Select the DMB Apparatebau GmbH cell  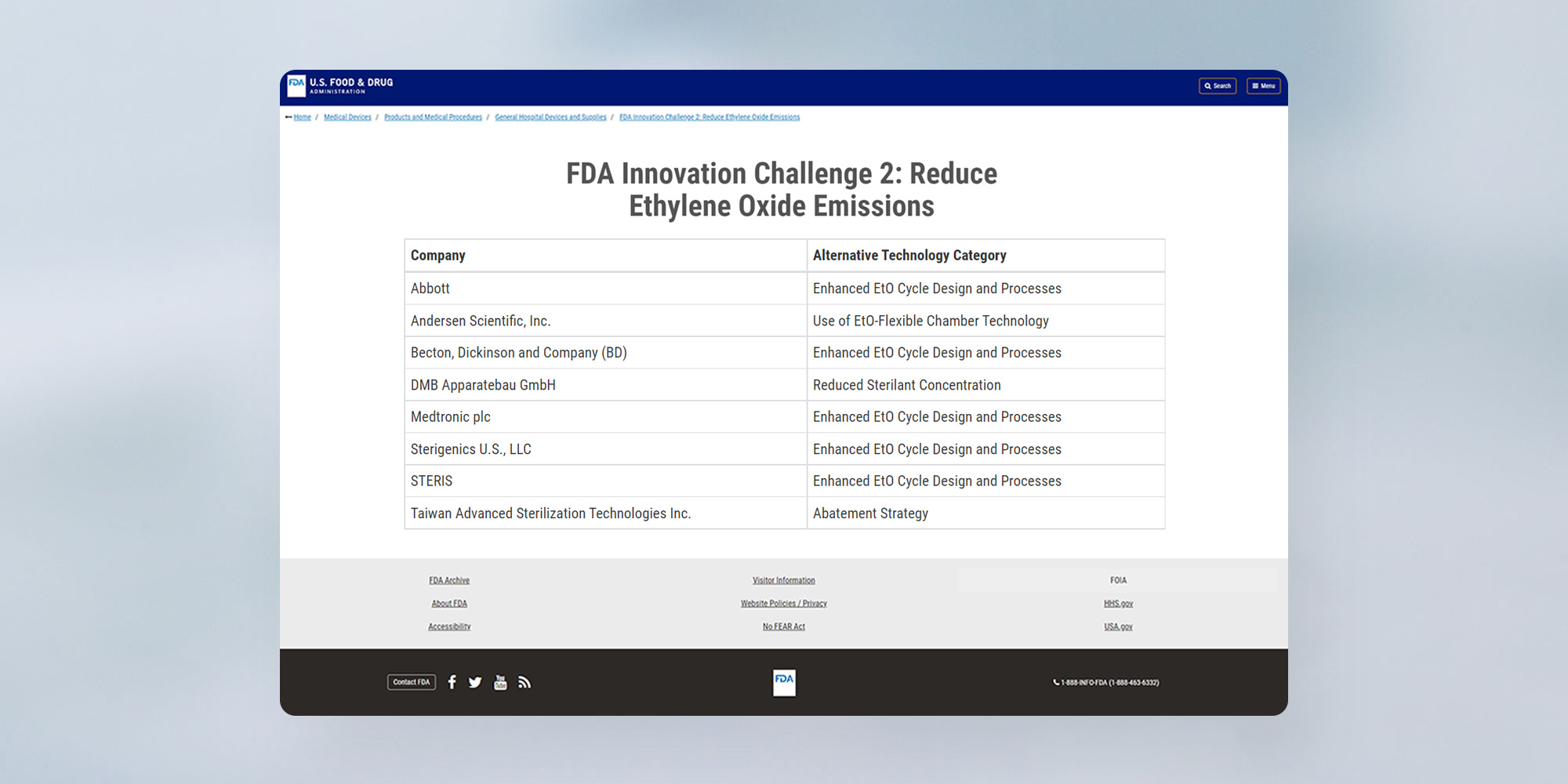(x=606, y=385)
